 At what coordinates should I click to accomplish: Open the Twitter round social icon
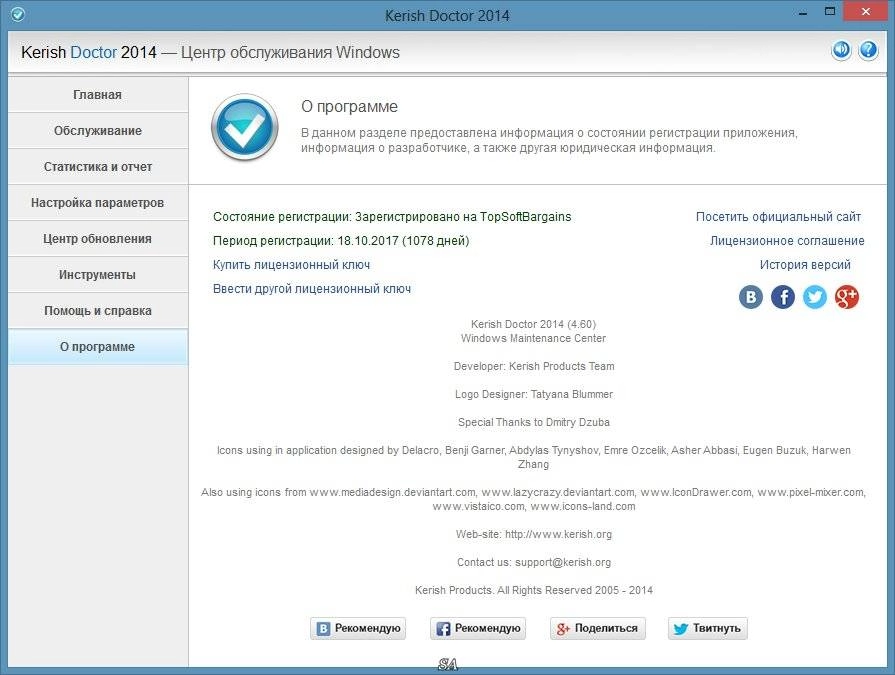815,297
